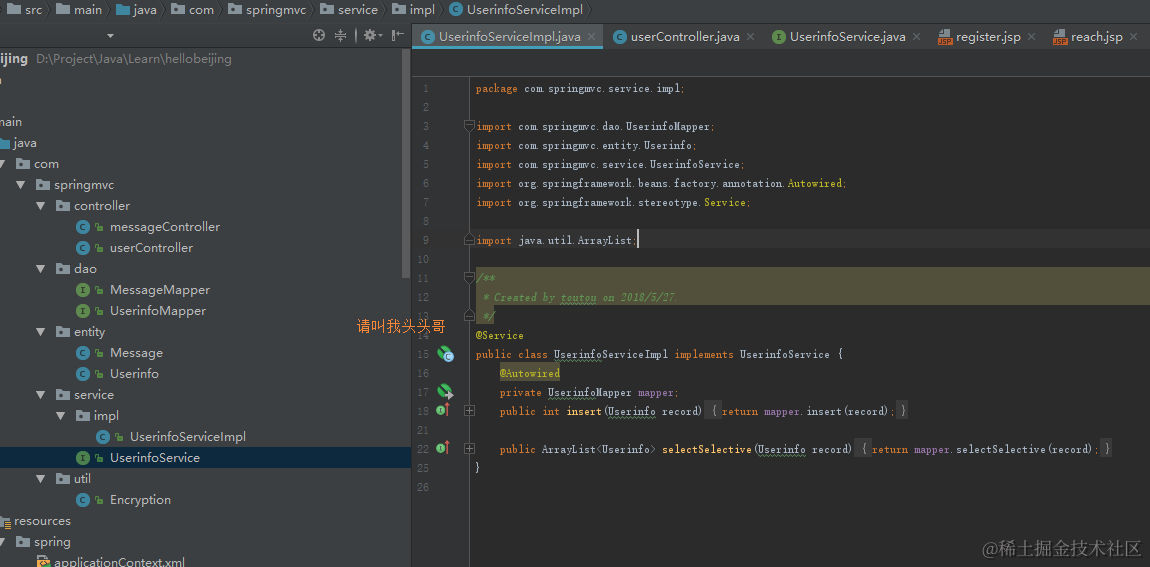Click Spring bean gutter icon at line 15

pyautogui.click(x=445, y=355)
